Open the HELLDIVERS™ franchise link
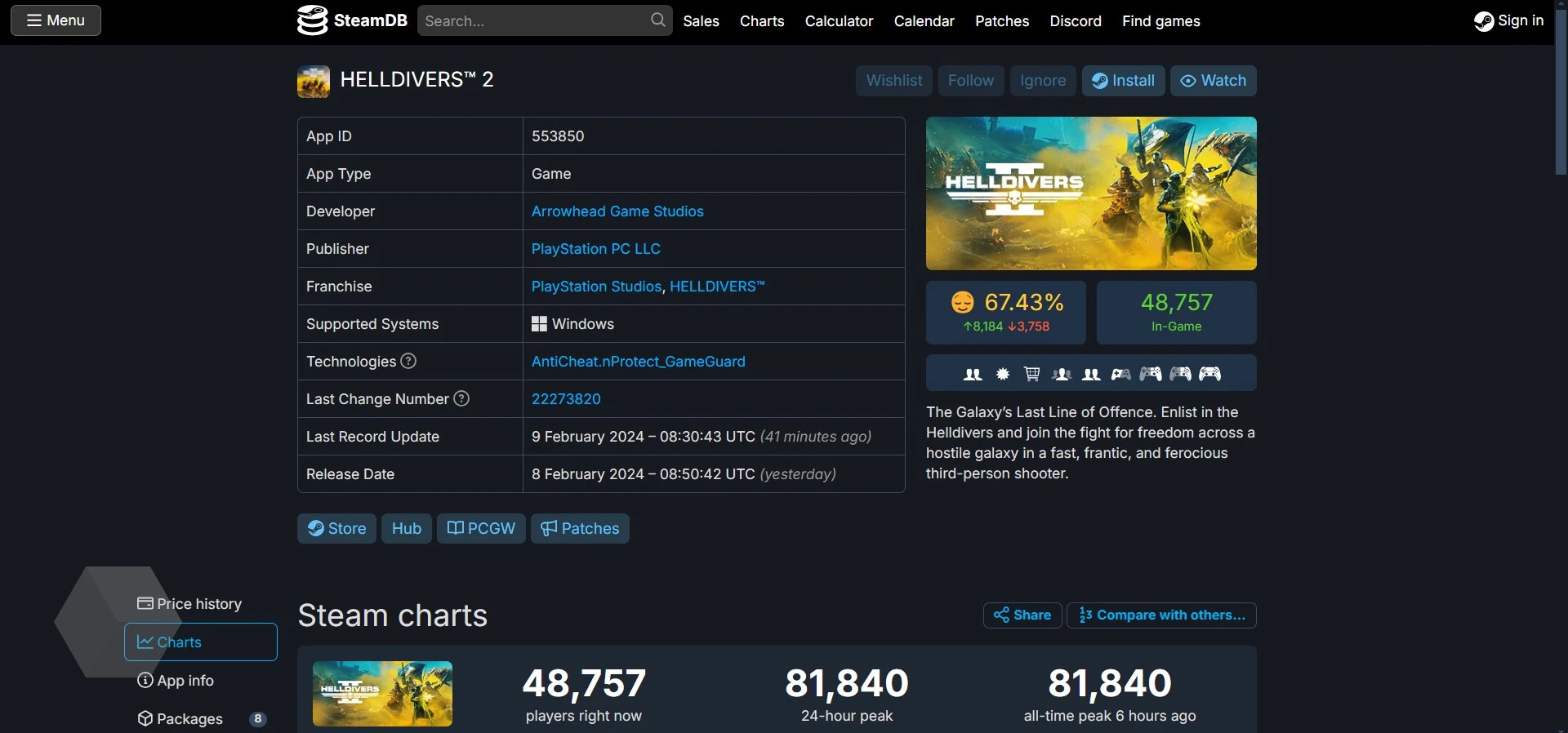This screenshot has height=733, width=1568. (717, 287)
